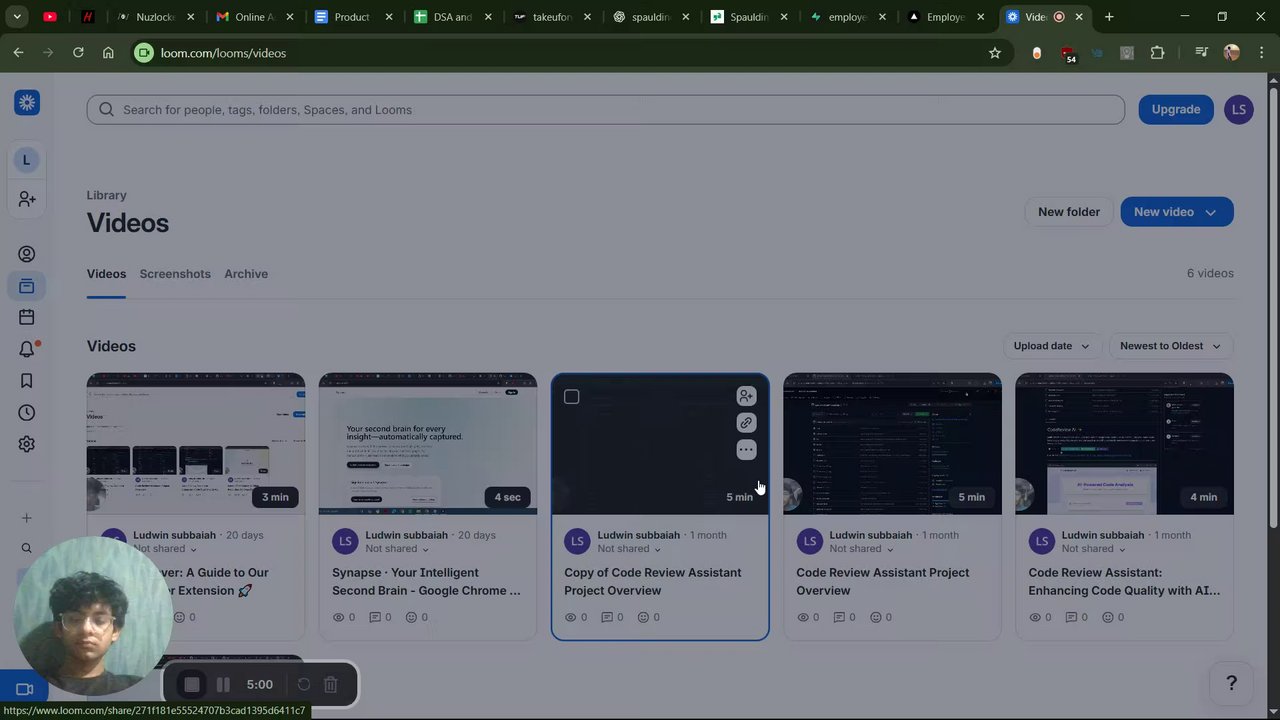Switch to the DSA browser tab
Viewport: 1280px width, 720px height.
452,17
